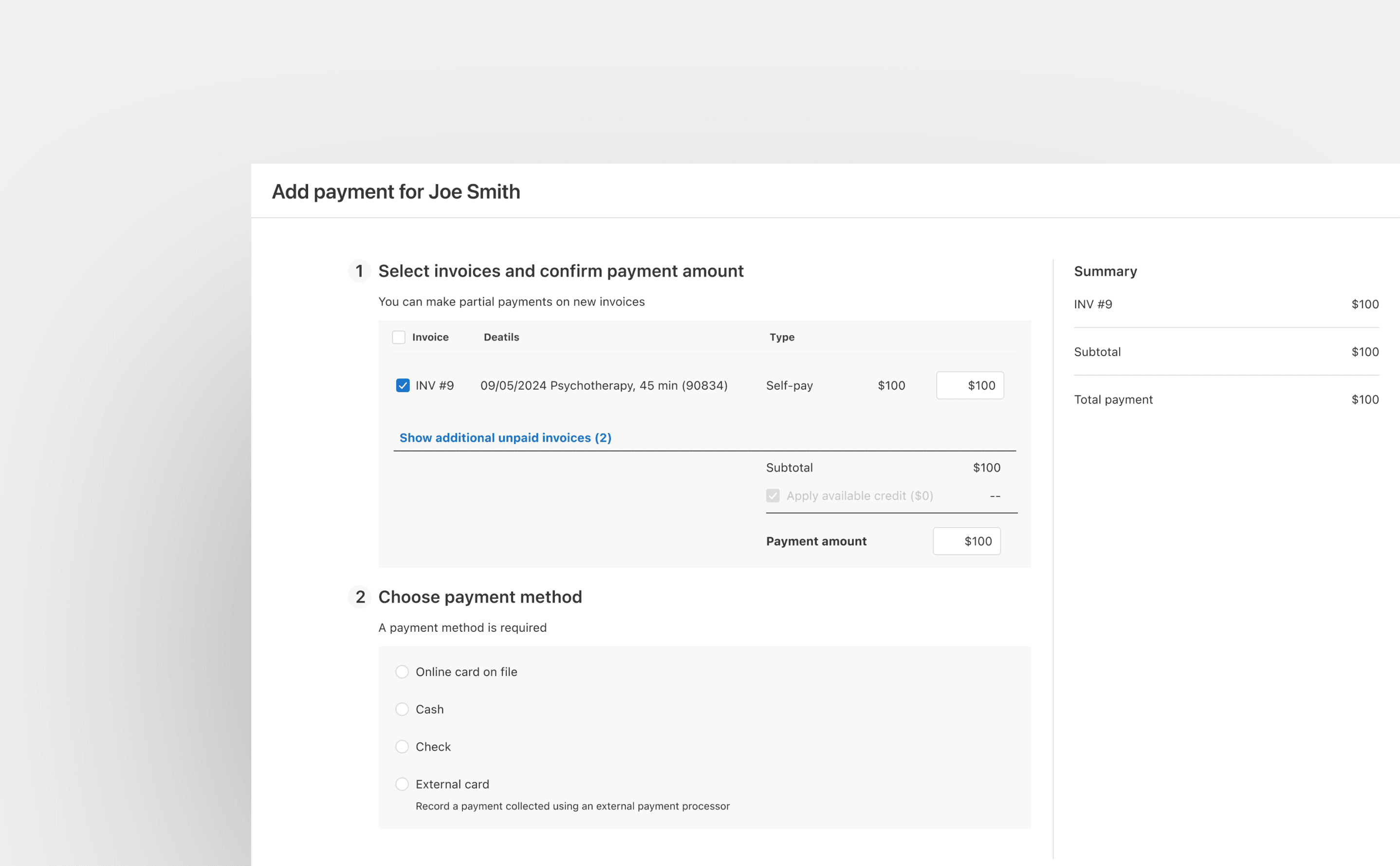Select Online card on file option
1400x866 pixels.
click(402, 672)
